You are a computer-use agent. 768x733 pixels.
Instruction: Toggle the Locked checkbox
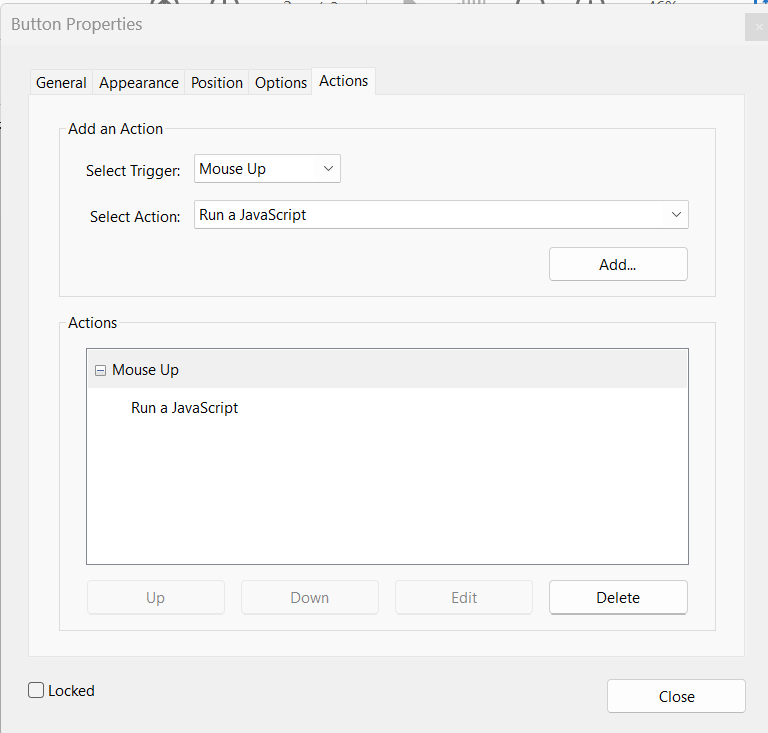tap(37, 690)
